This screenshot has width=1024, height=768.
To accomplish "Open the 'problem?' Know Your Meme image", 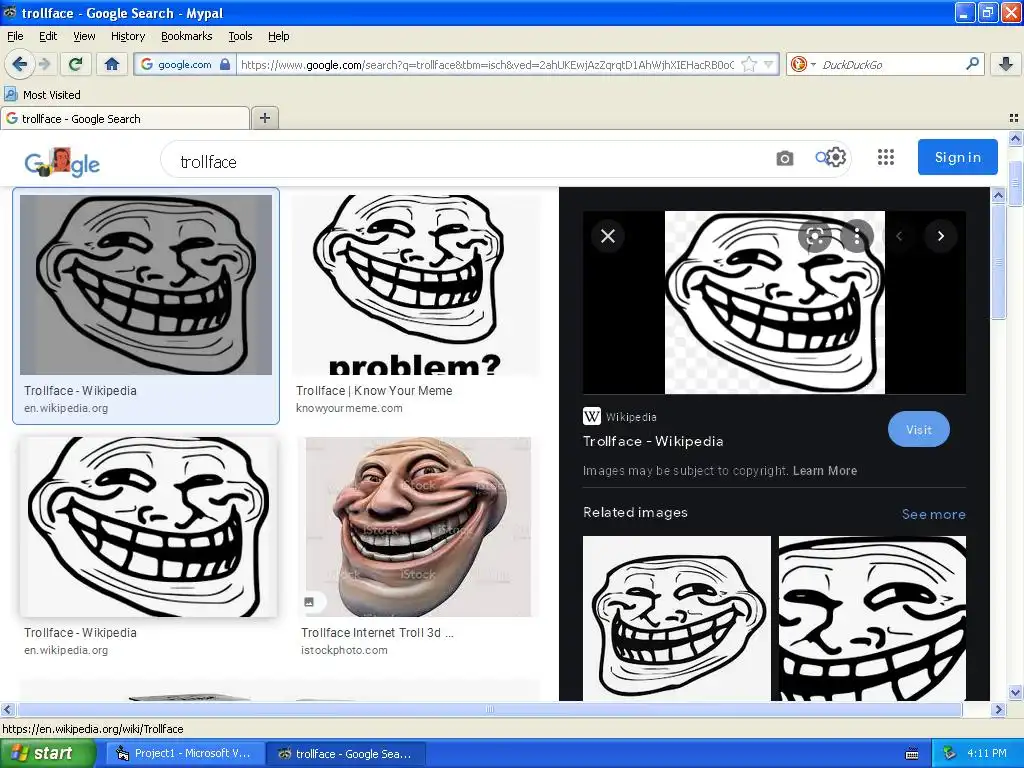I will [415, 285].
